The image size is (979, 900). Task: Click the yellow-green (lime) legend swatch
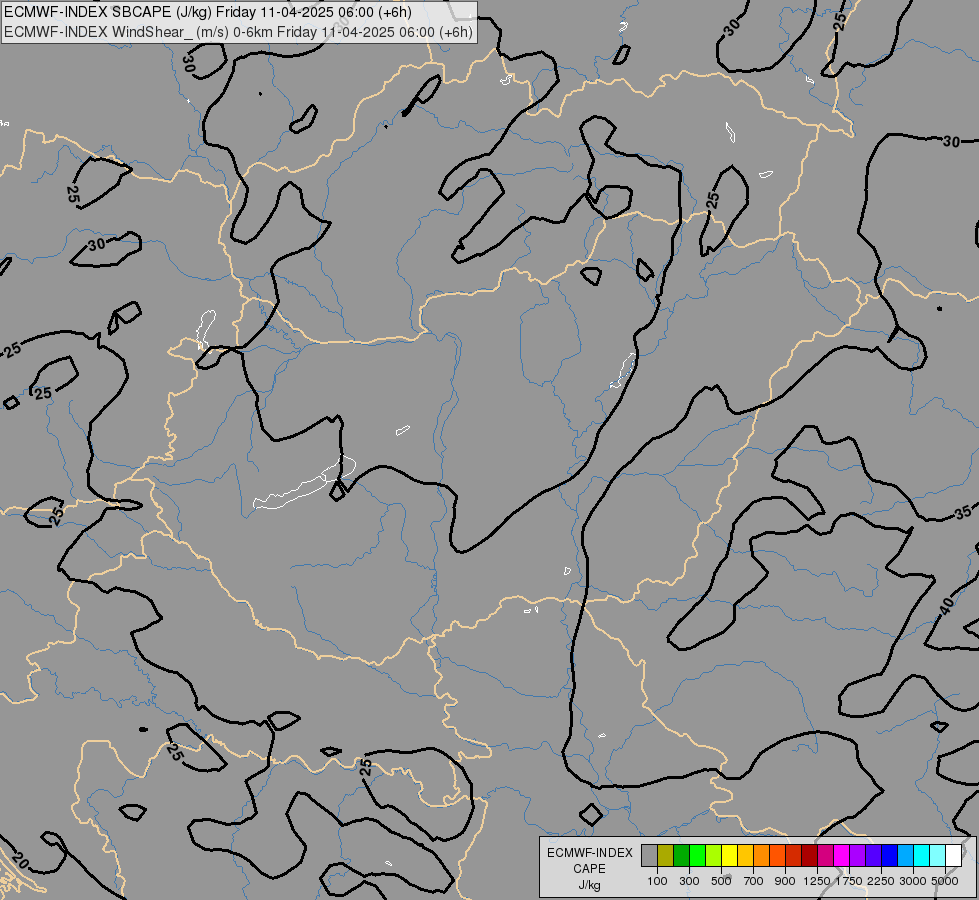[x=714, y=855]
